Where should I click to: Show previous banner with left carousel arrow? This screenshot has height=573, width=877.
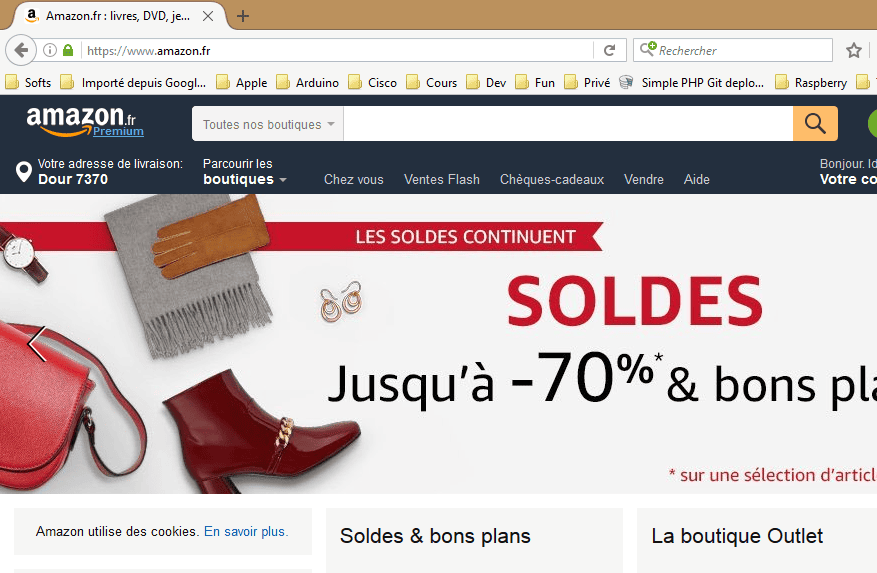coord(37,344)
